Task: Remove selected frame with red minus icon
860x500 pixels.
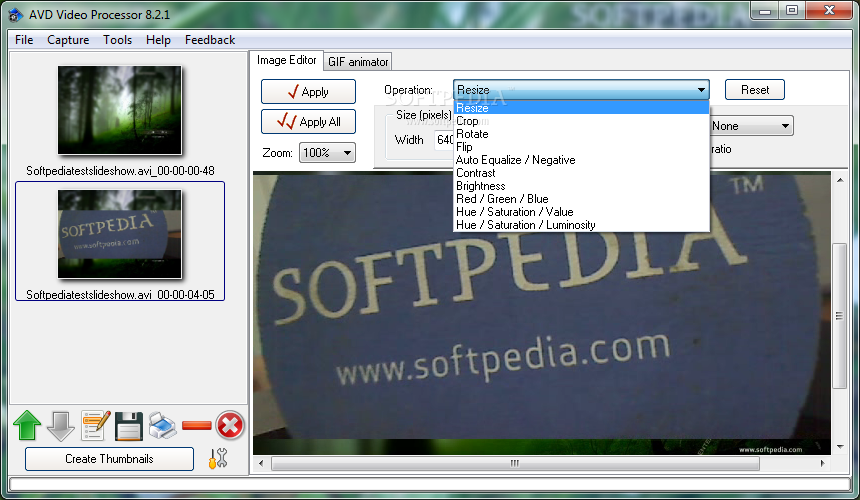Action: pyautogui.click(x=196, y=425)
